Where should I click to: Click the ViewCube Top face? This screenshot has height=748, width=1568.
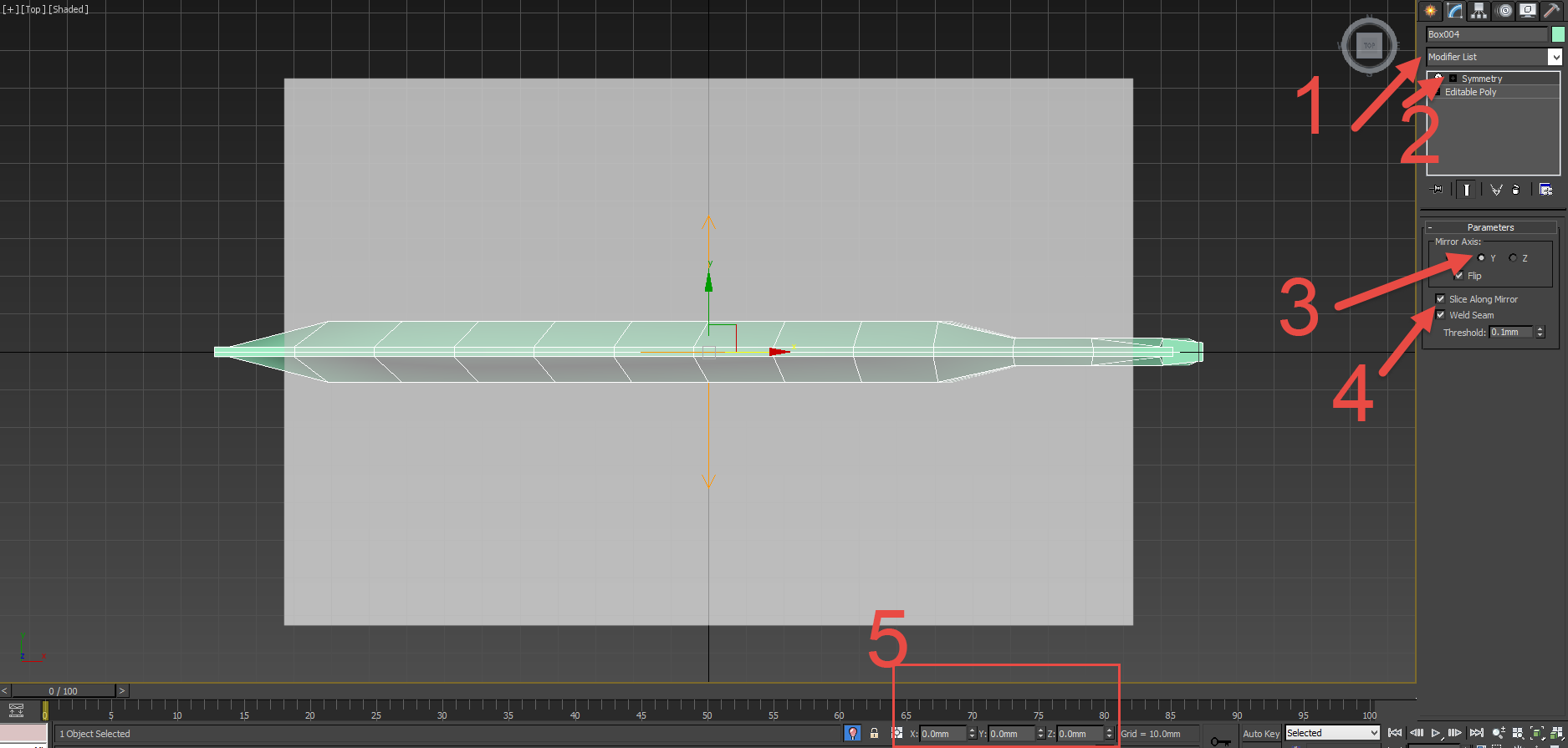[x=1369, y=45]
